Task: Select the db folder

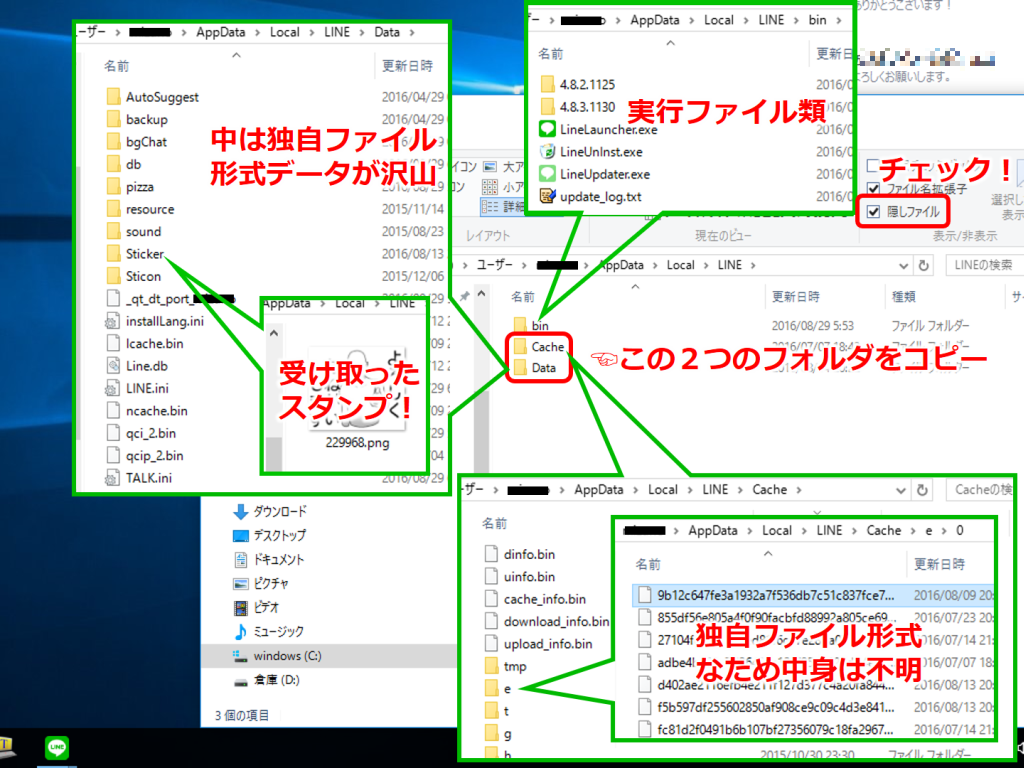Action: tap(124, 165)
